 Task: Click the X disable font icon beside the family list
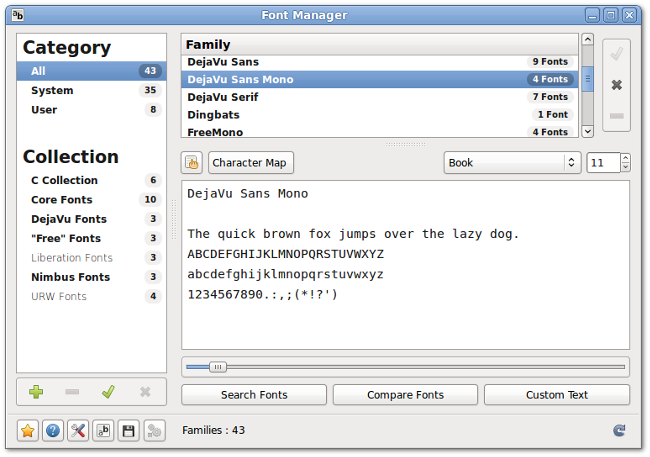click(616, 85)
